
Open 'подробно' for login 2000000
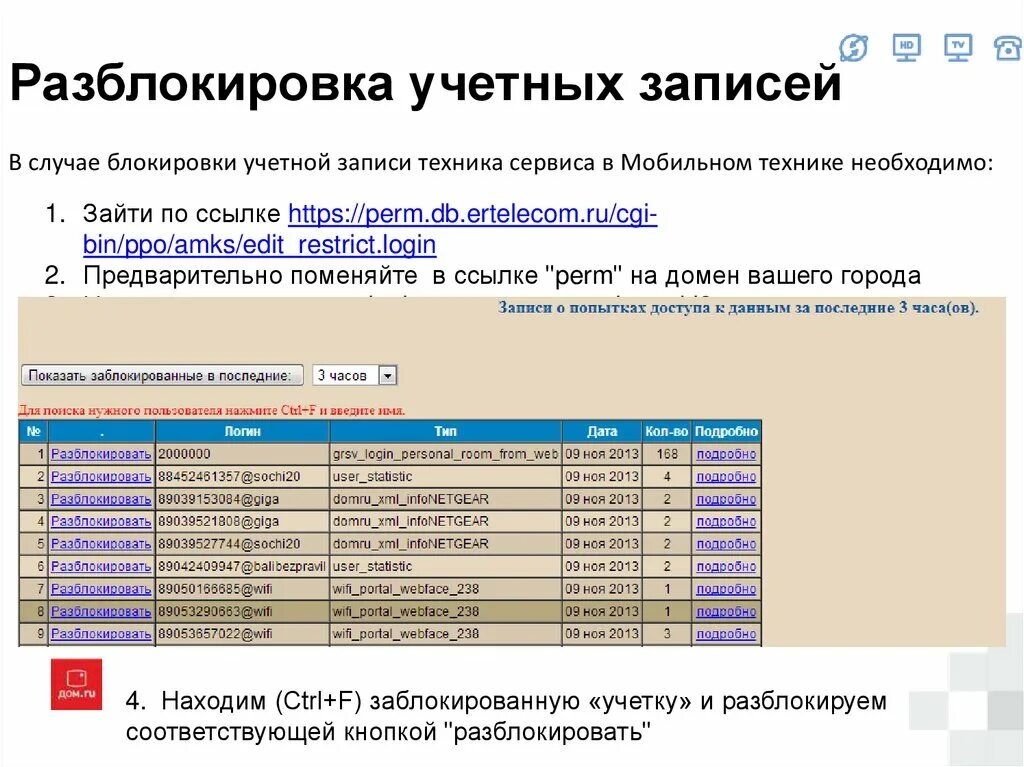(x=726, y=454)
